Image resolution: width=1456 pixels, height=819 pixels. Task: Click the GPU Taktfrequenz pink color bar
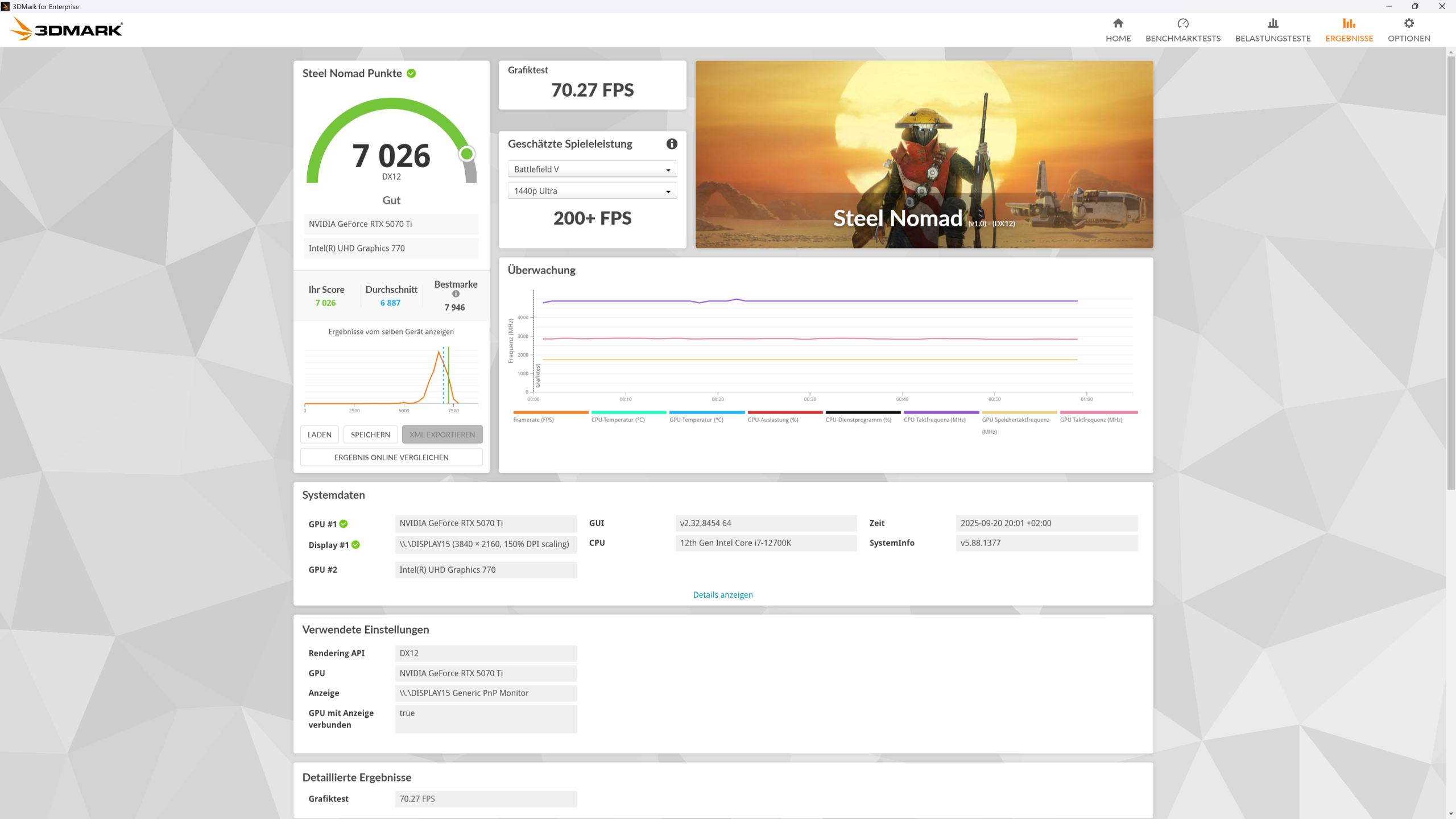click(x=1098, y=412)
